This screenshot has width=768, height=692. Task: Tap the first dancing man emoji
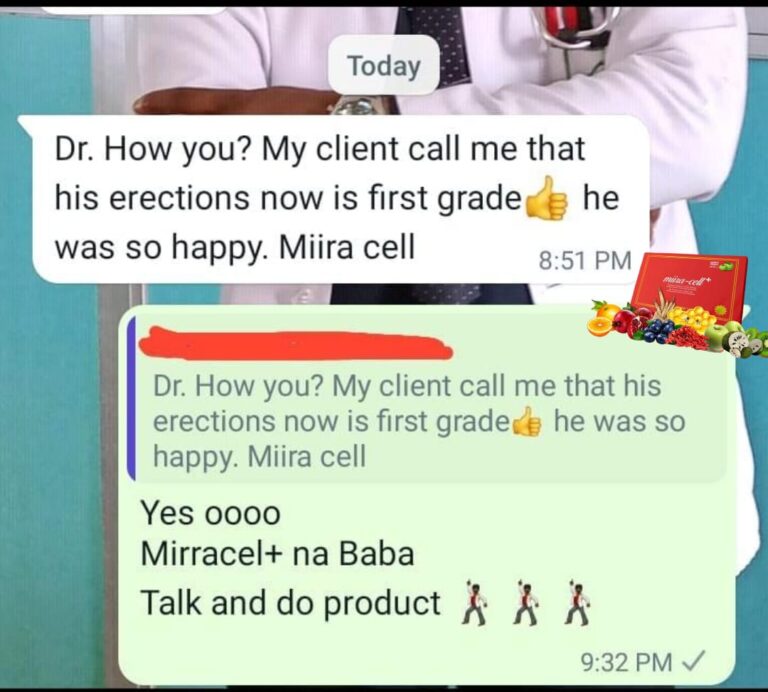point(474,602)
